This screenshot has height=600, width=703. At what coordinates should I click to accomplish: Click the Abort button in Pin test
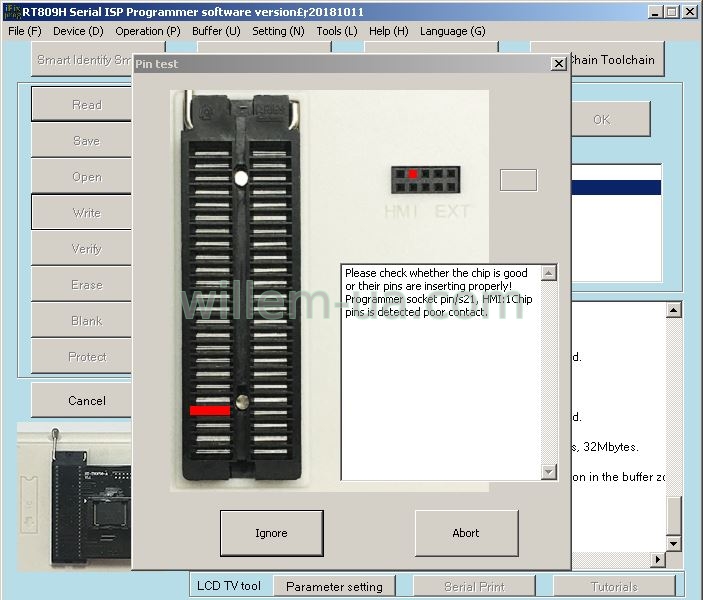click(x=466, y=533)
